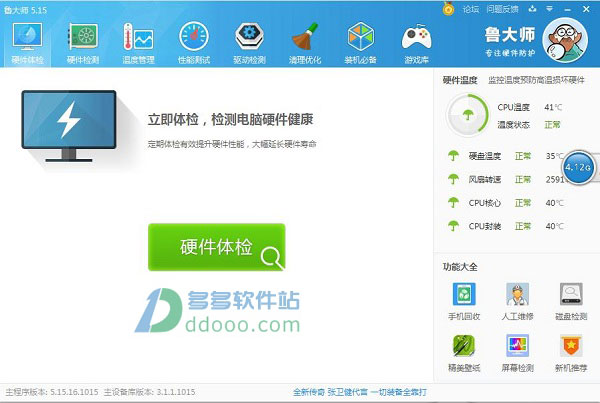Click the medal icon in title bar
The image size is (600, 403).
point(448,9)
